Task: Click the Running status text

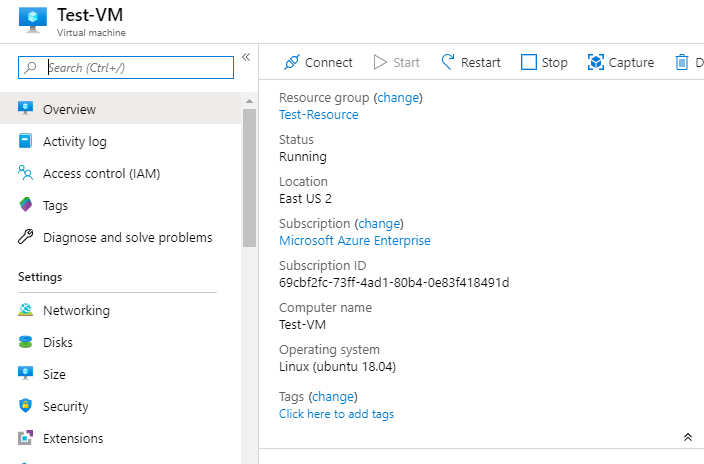Action: click(x=303, y=157)
